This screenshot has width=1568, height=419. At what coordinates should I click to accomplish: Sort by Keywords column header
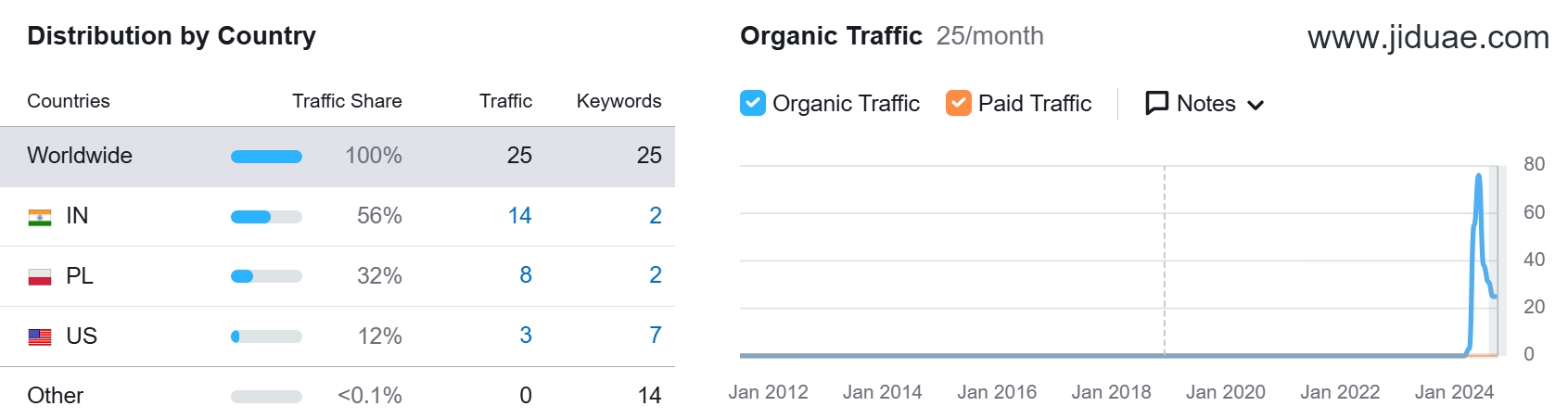619,101
